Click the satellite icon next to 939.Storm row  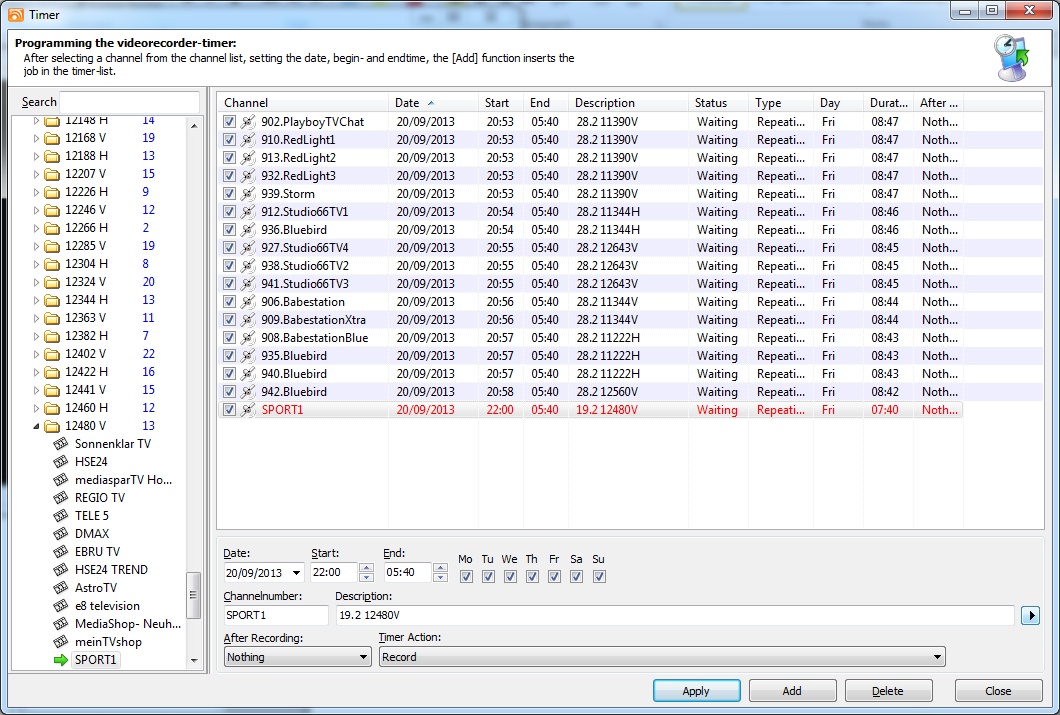tap(248, 194)
